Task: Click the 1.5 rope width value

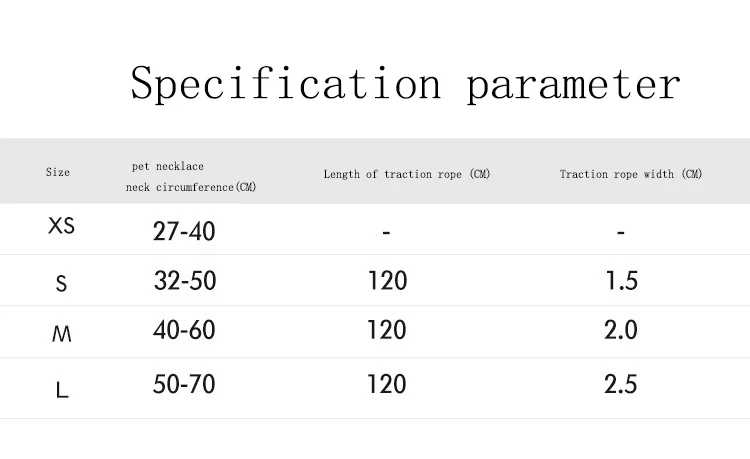Action: pyautogui.click(x=622, y=281)
